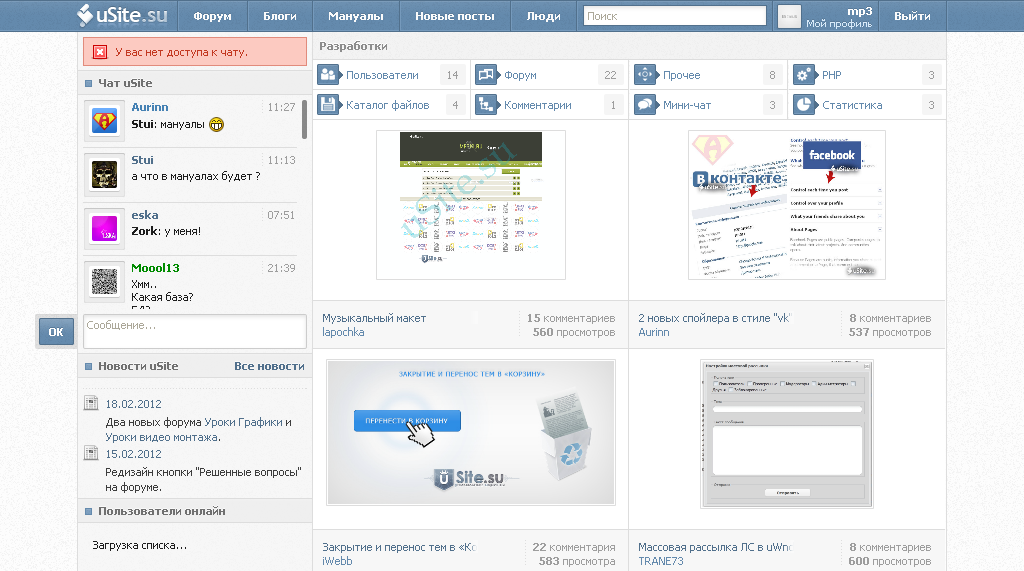1024x571 pixels.
Task: Open author TRANE73's profile link
Action: 661,561
